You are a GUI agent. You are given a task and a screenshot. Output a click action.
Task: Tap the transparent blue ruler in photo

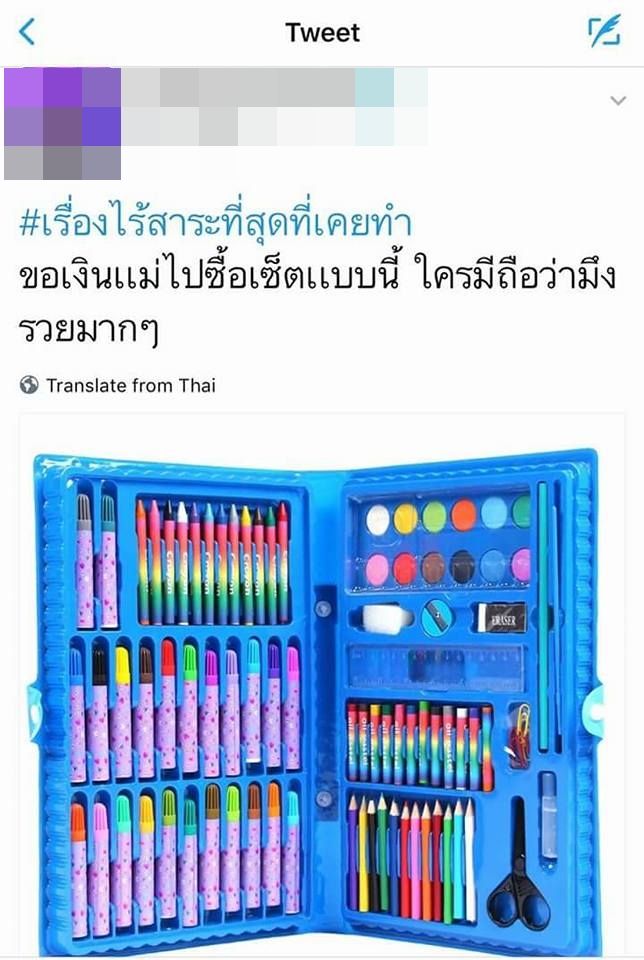point(436,668)
